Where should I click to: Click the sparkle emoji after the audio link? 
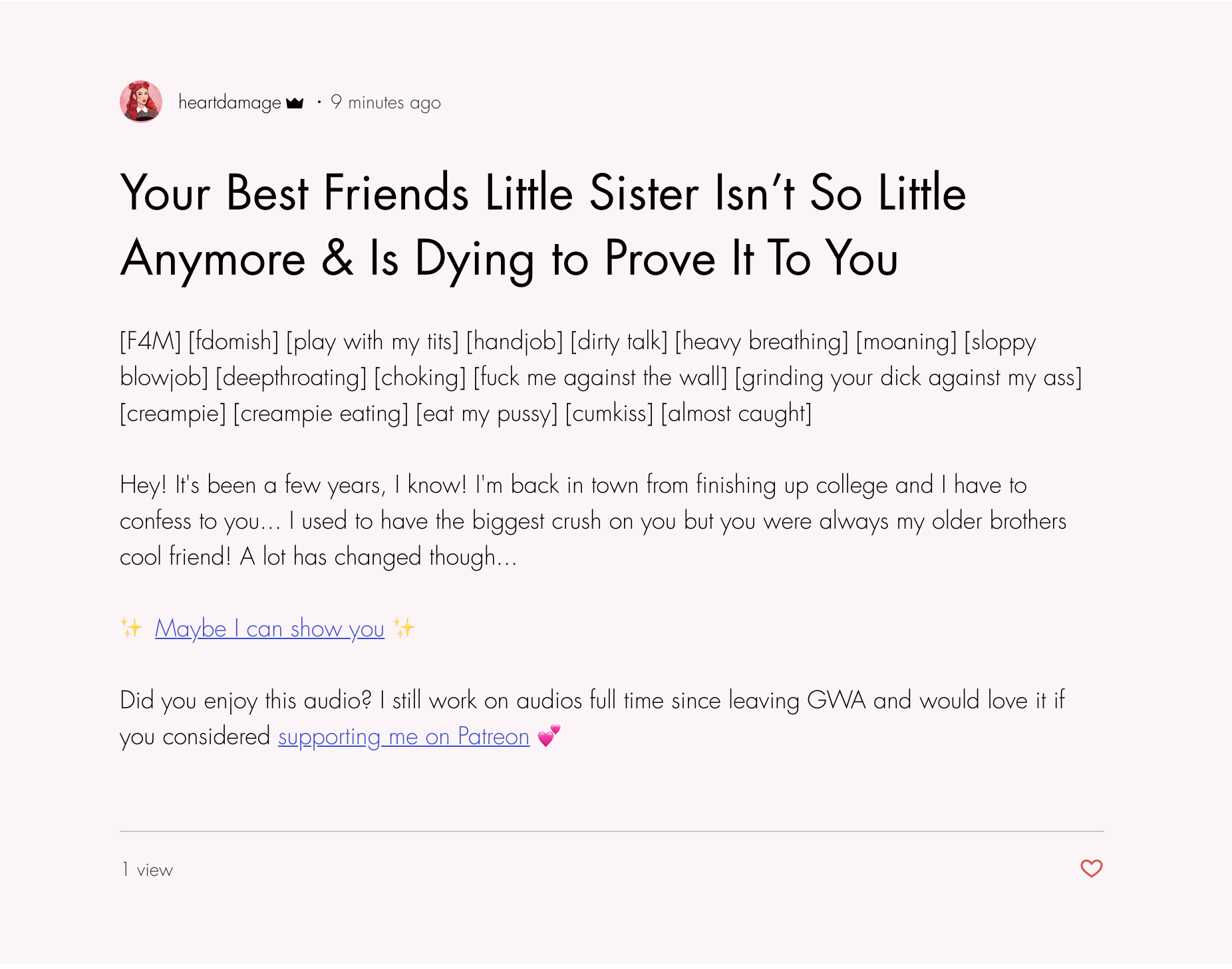[404, 628]
